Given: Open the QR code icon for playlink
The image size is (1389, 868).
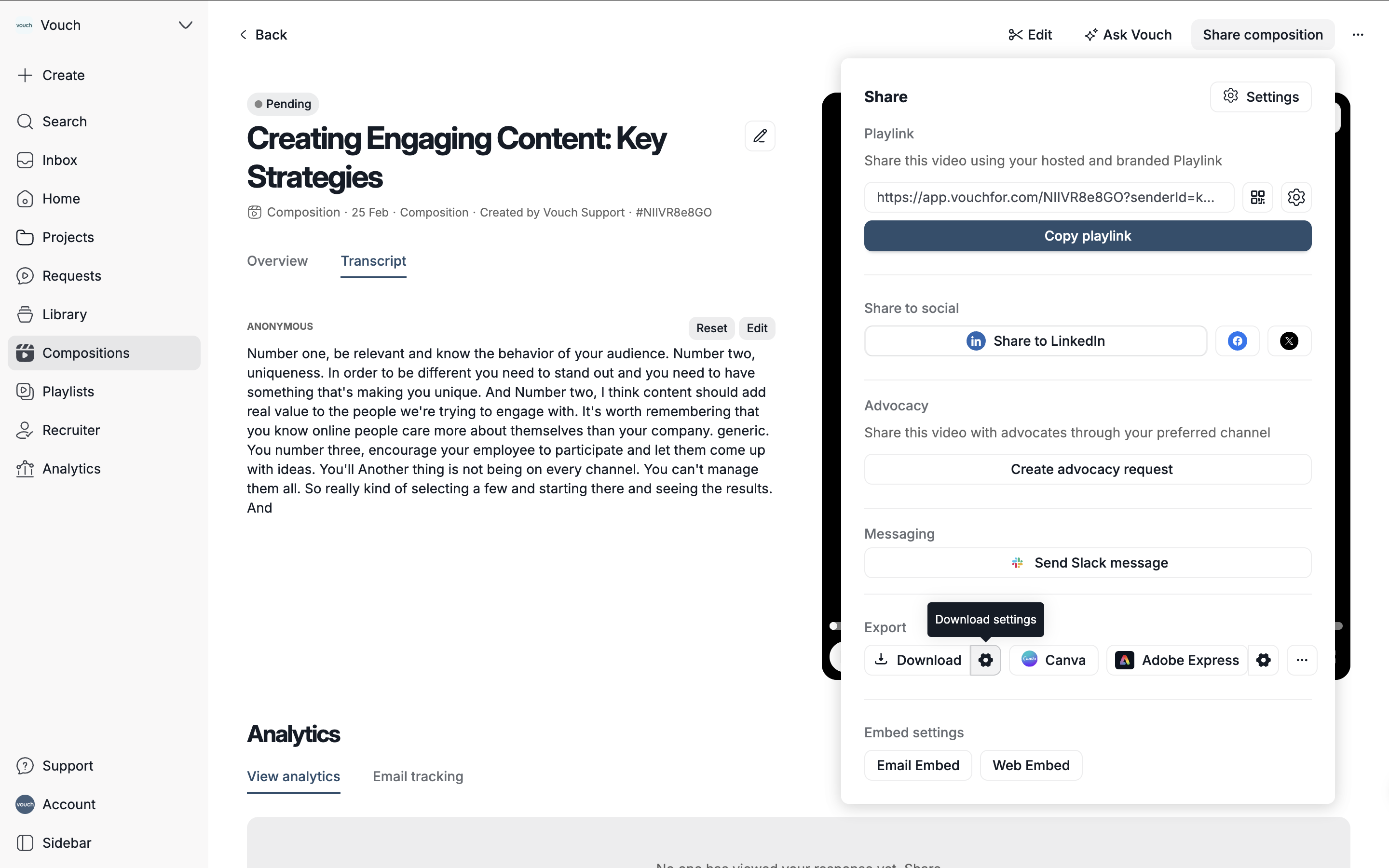Looking at the screenshot, I should (x=1257, y=198).
